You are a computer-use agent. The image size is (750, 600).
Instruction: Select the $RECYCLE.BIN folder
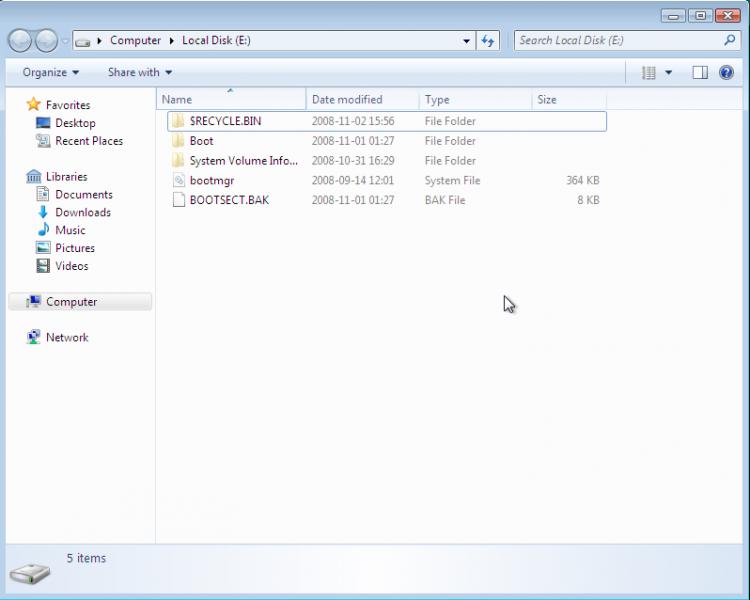387,121
